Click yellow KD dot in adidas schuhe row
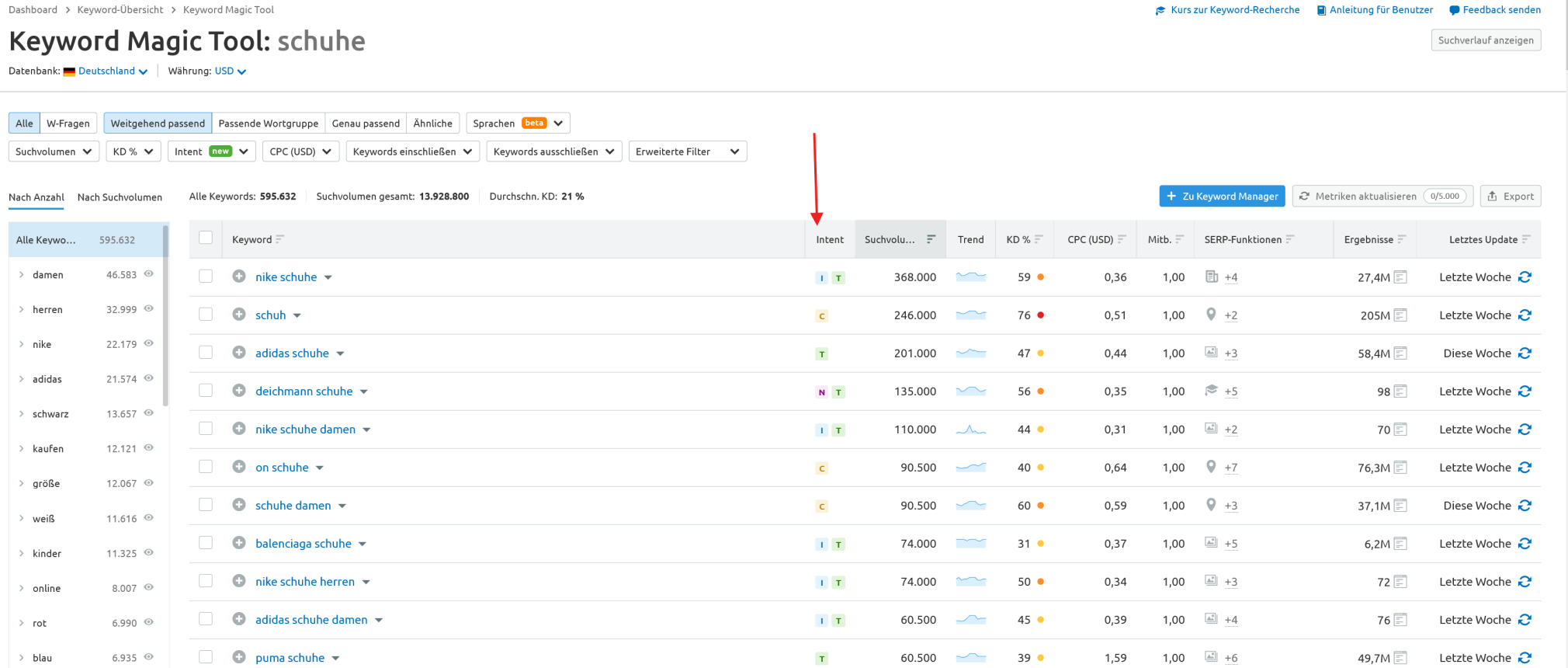 (1040, 353)
